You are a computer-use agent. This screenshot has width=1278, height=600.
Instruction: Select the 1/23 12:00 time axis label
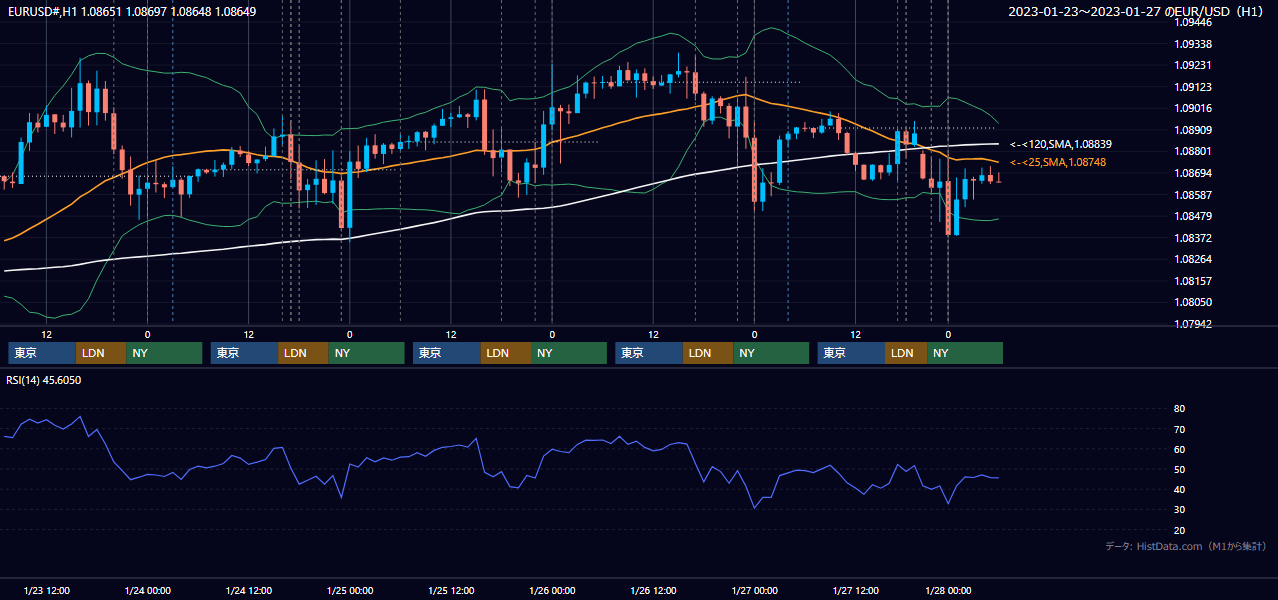pos(47,590)
